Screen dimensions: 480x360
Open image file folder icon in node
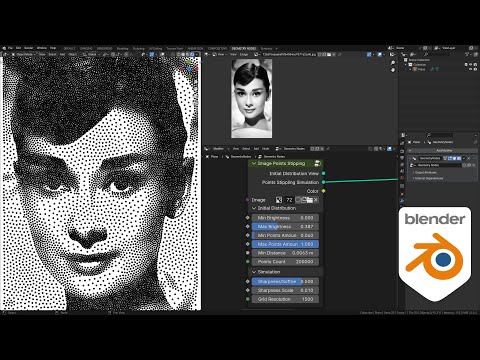309,200
